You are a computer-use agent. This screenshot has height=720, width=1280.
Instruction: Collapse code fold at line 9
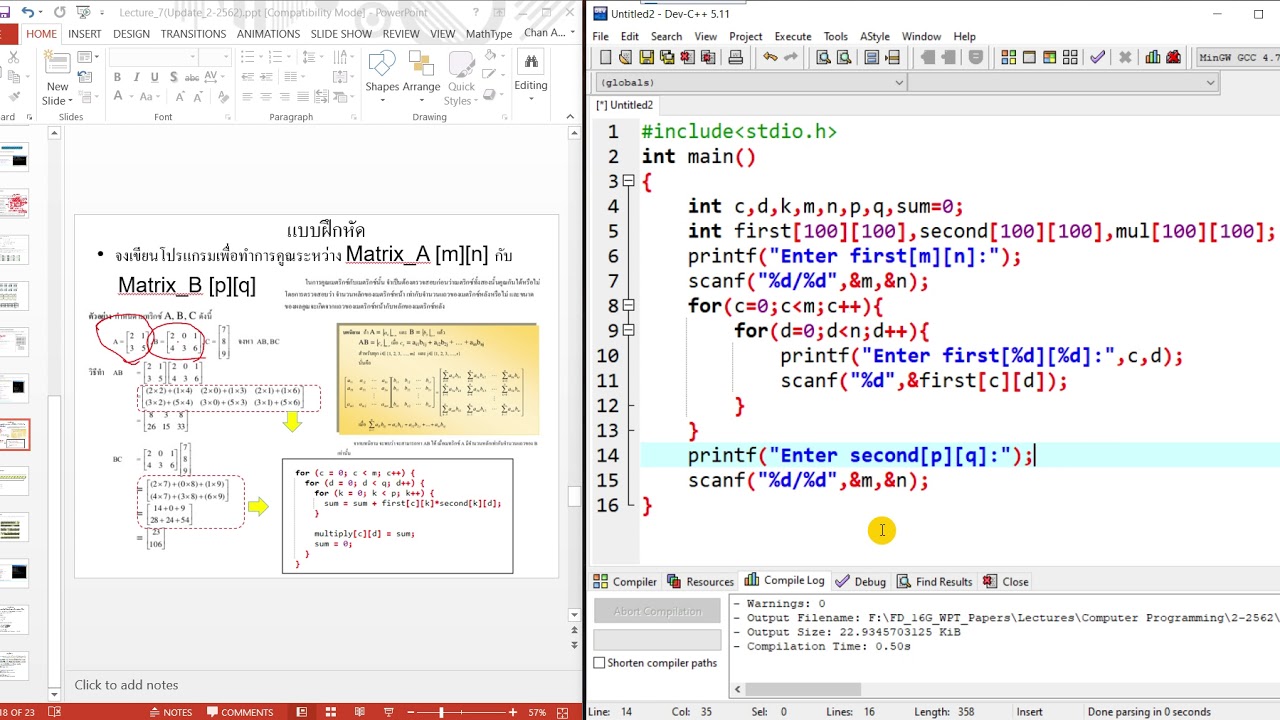pyautogui.click(x=628, y=330)
